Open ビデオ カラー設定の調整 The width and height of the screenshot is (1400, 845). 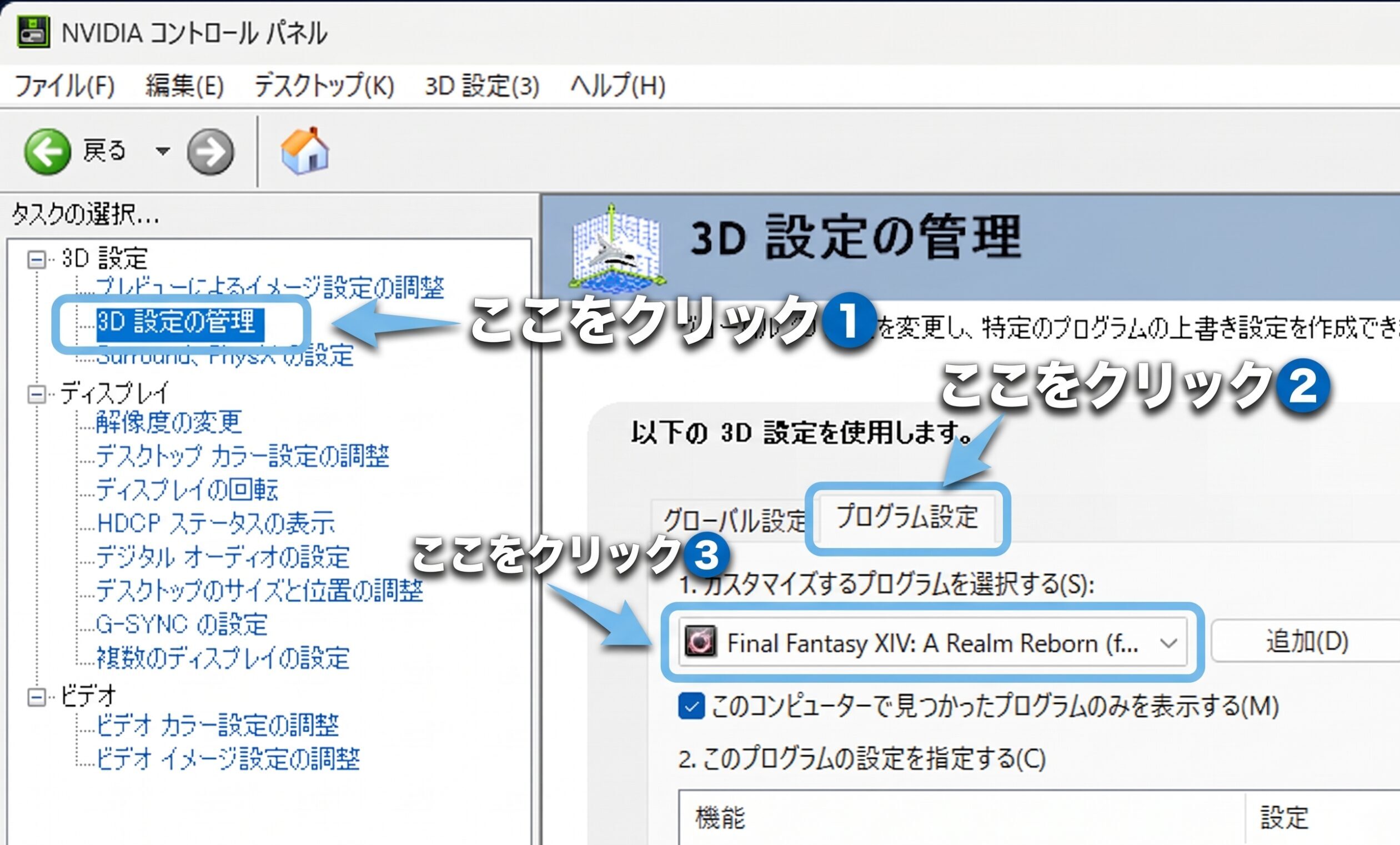click(x=218, y=725)
